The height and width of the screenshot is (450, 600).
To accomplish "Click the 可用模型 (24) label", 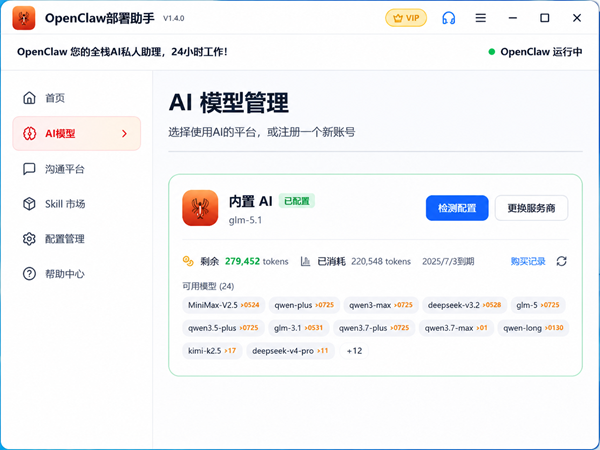I will pyautogui.click(x=208, y=286).
